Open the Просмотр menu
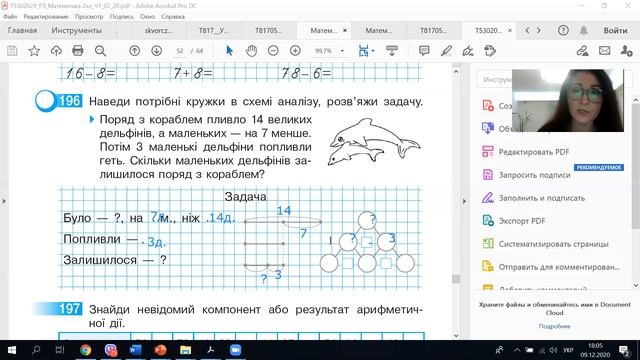 point(89,17)
